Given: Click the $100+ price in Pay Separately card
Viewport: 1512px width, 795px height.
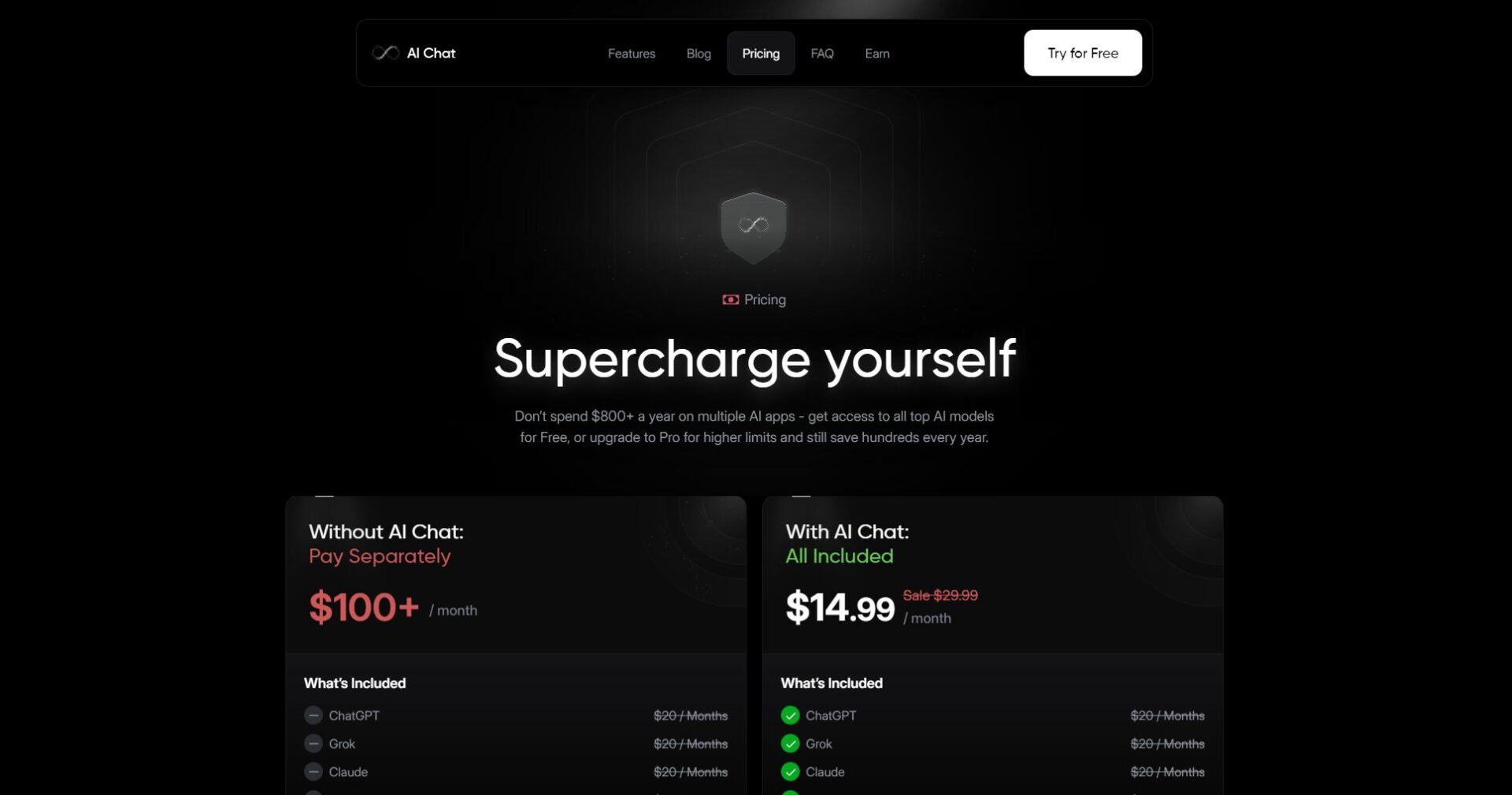Looking at the screenshot, I should click(x=364, y=607).
